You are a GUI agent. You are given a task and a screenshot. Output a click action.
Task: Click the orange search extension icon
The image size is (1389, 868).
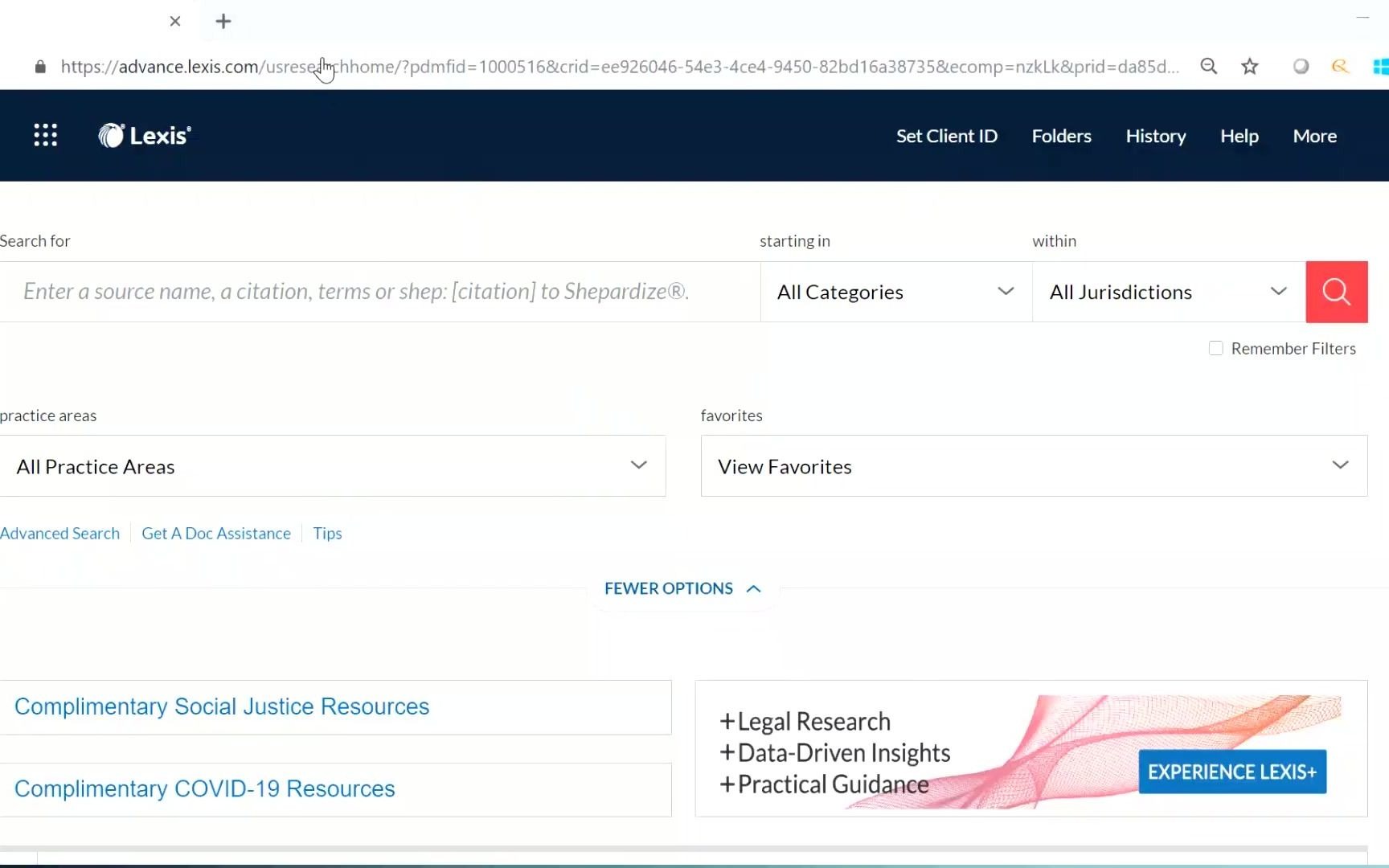1340,67
